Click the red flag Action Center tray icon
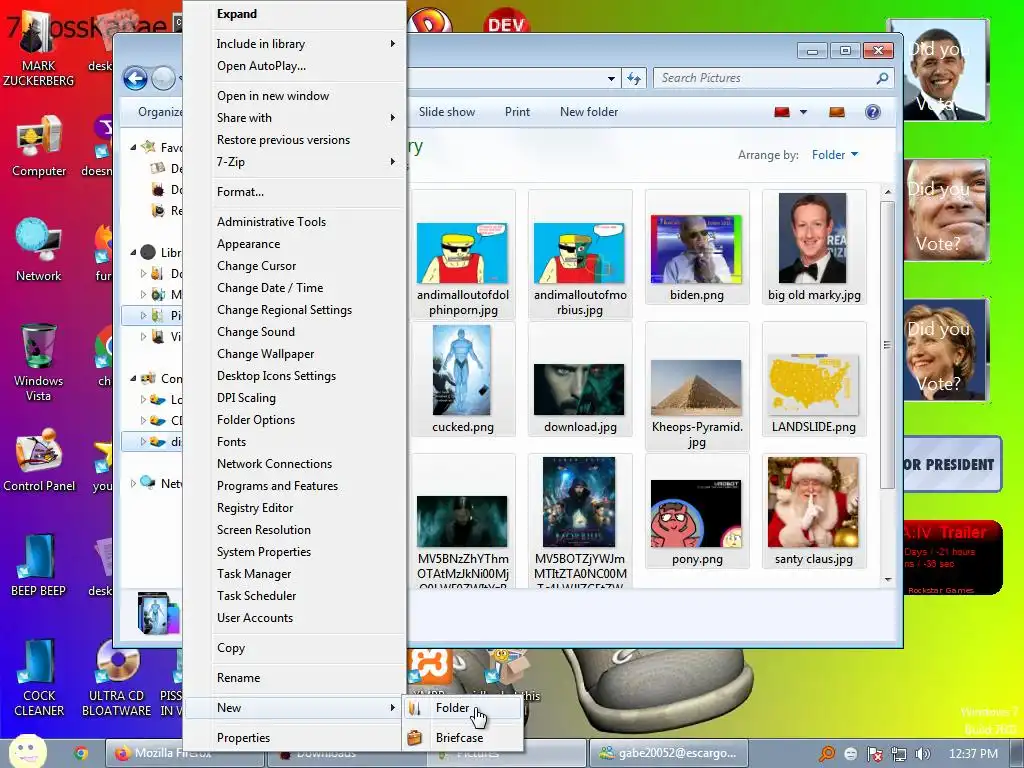 click(x=874, y=754)
